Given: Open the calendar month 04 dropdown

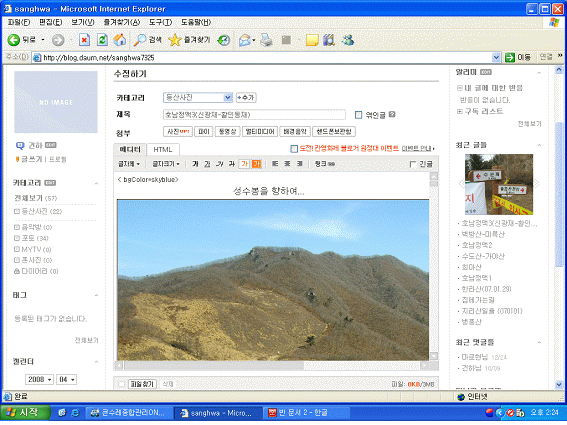Looking at the screenshot, I should [x=66, y=379].
